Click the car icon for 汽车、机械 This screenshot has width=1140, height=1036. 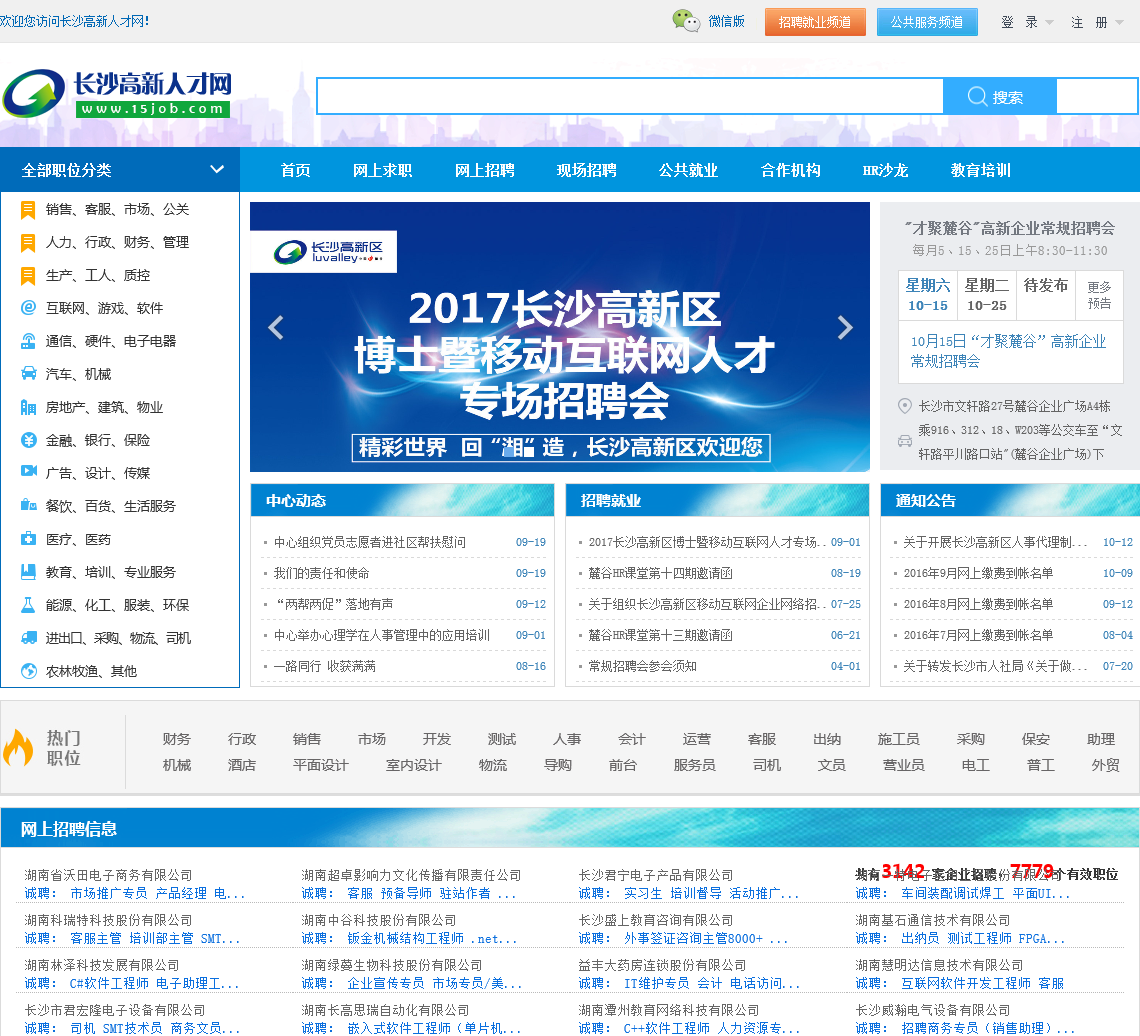[28, 374]
